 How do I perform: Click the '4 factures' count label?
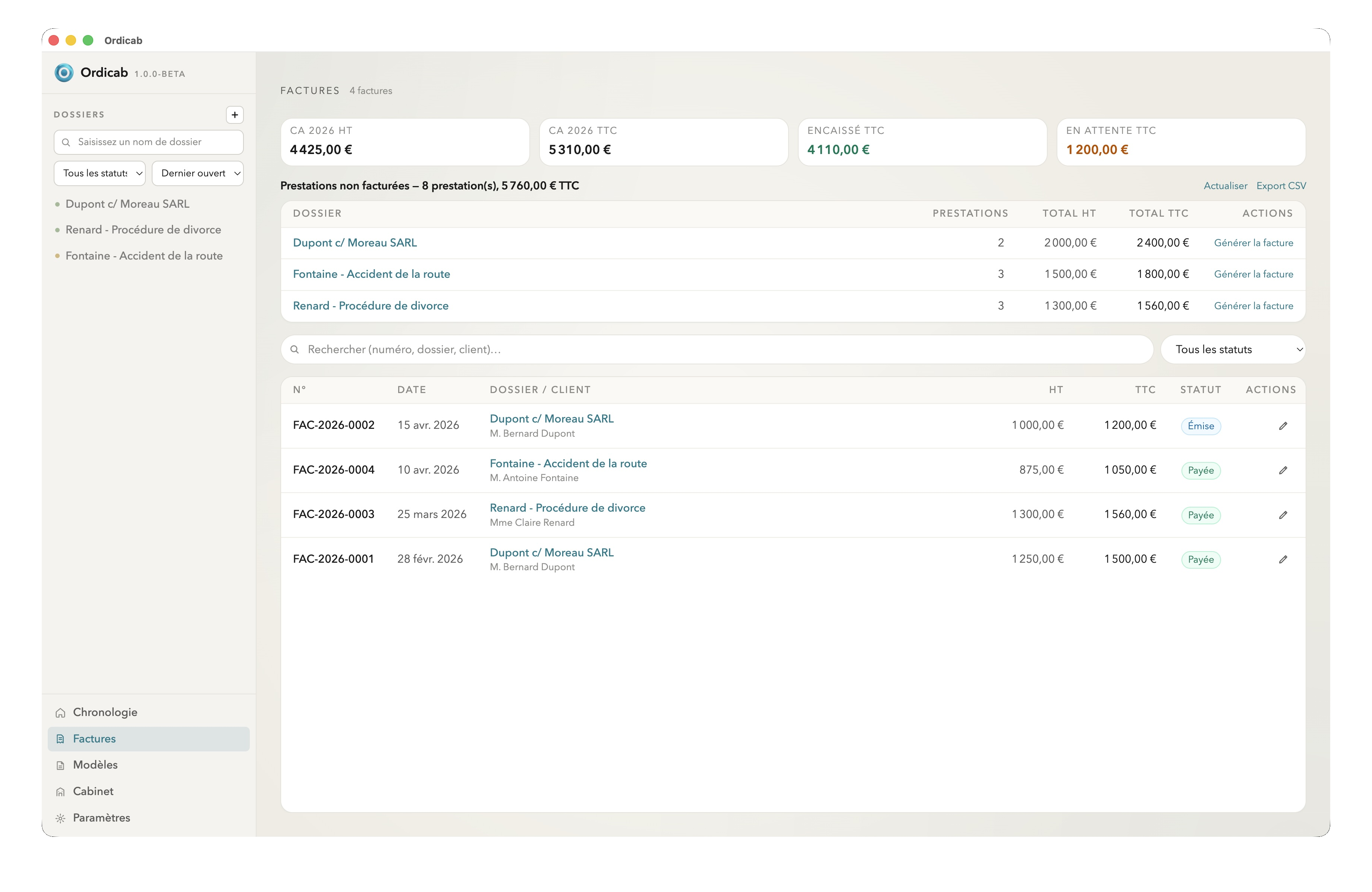click(x=371, y=91)
